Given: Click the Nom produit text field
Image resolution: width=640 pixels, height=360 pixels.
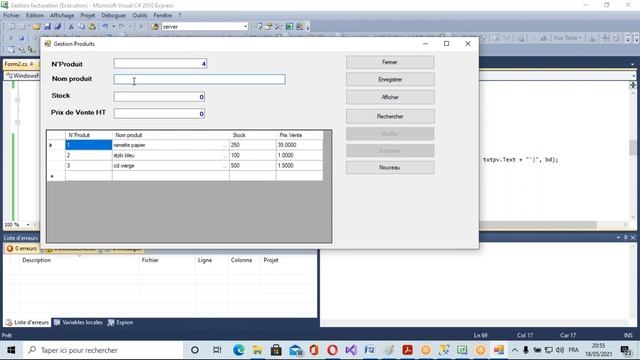Looking at the screenshot, I should coord(199,79).
